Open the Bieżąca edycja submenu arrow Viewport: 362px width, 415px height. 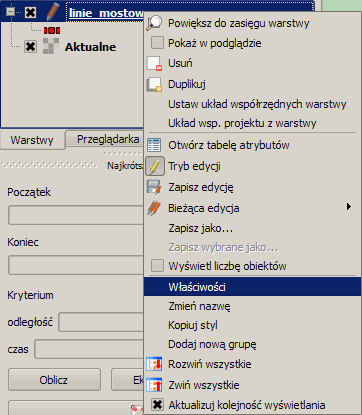pyautogui.click(x=349, y=207)
